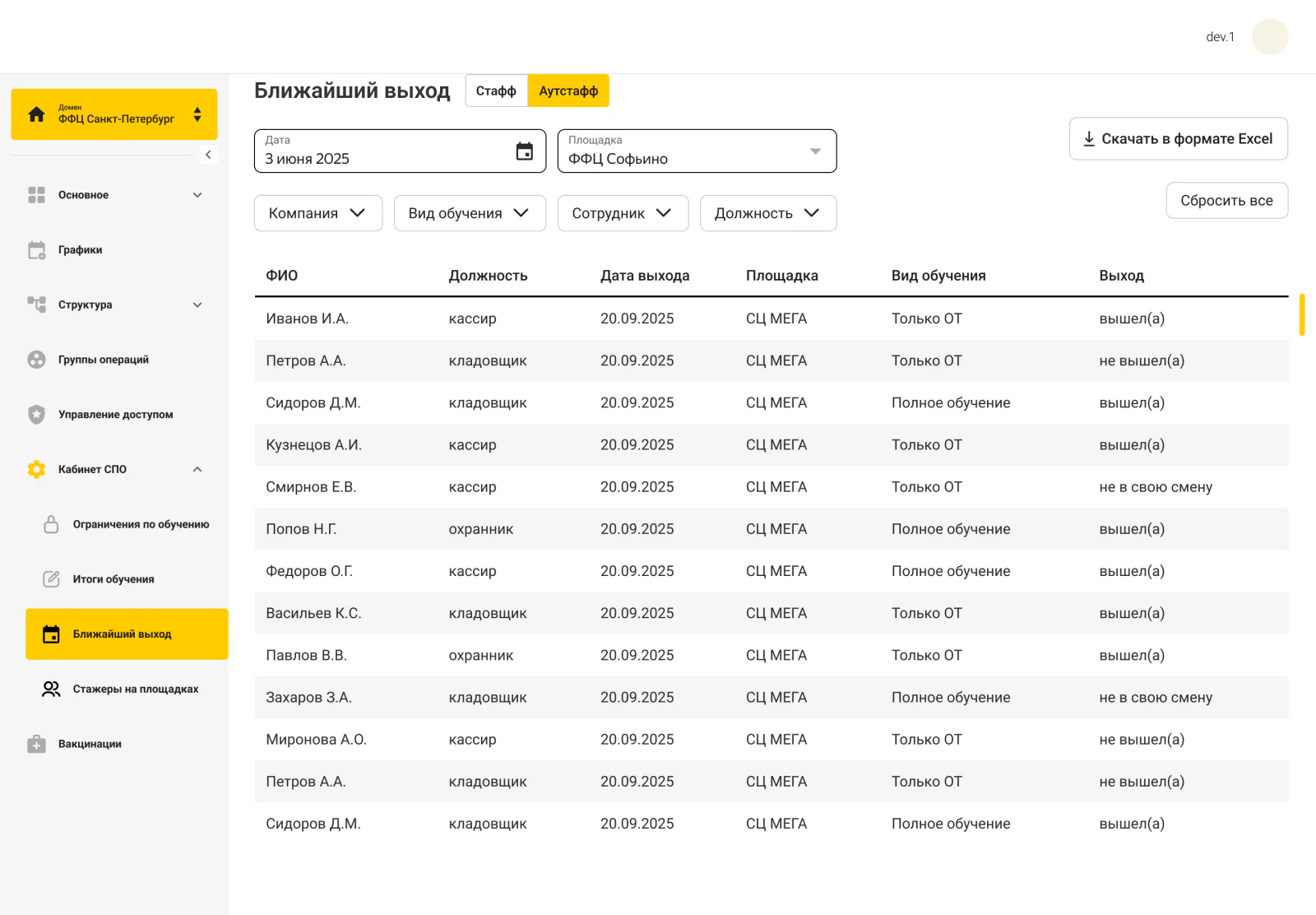Open the domain switcher ФФЦ Санкт-Петербург
This screenshot has height=915, width=1316.
click(114, 114)
